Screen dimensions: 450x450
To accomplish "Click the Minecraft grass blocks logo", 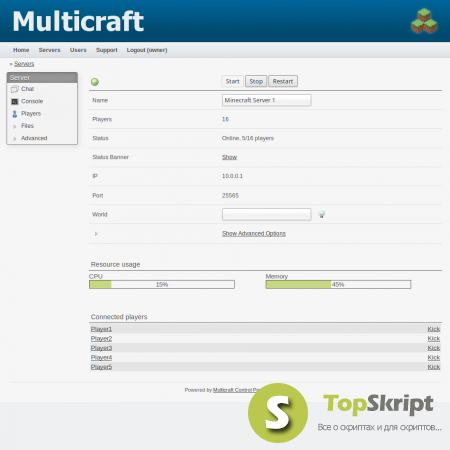I will coord(424,21).
